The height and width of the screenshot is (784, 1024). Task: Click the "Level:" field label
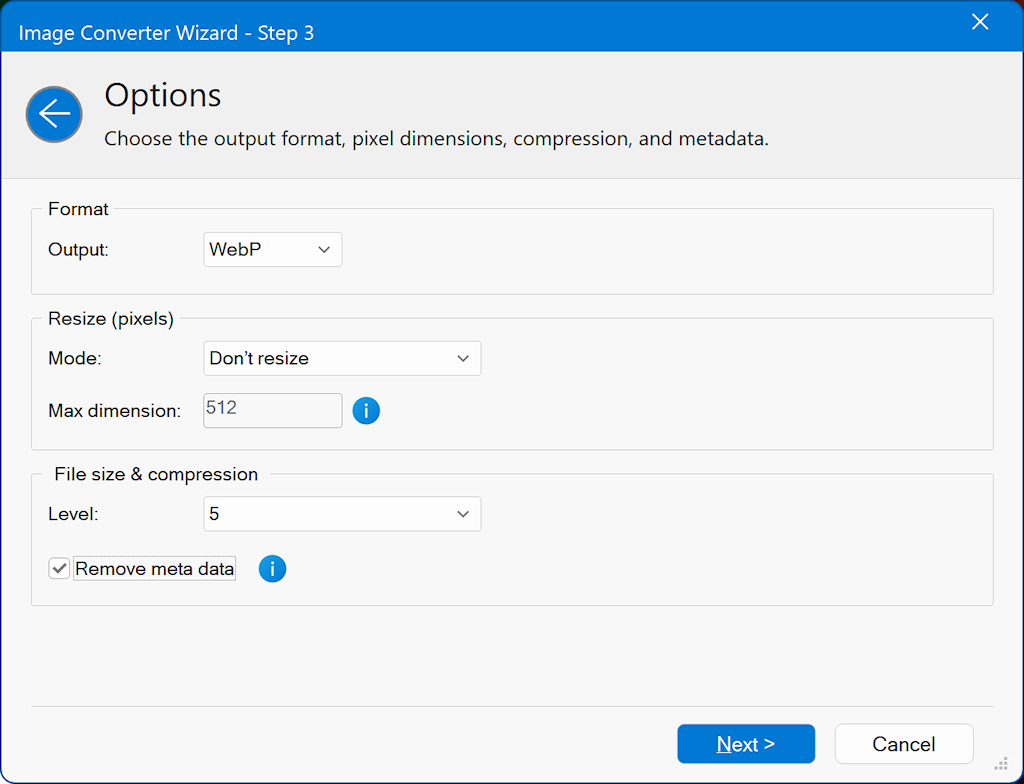pyautogui.click(x=72, y=514)
